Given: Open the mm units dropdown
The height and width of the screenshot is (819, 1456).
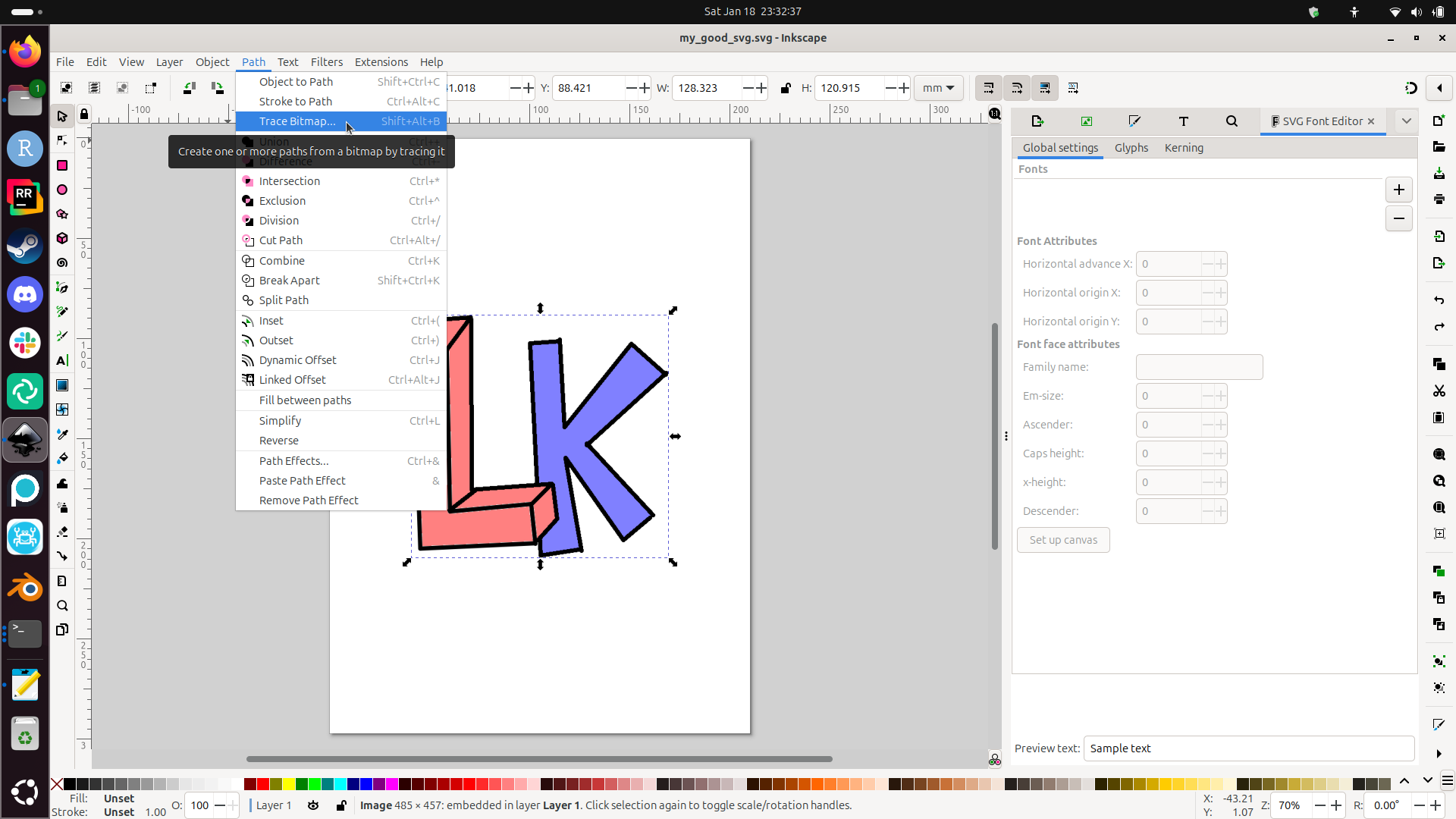Looking at the screenshot, I should (939, 88).
